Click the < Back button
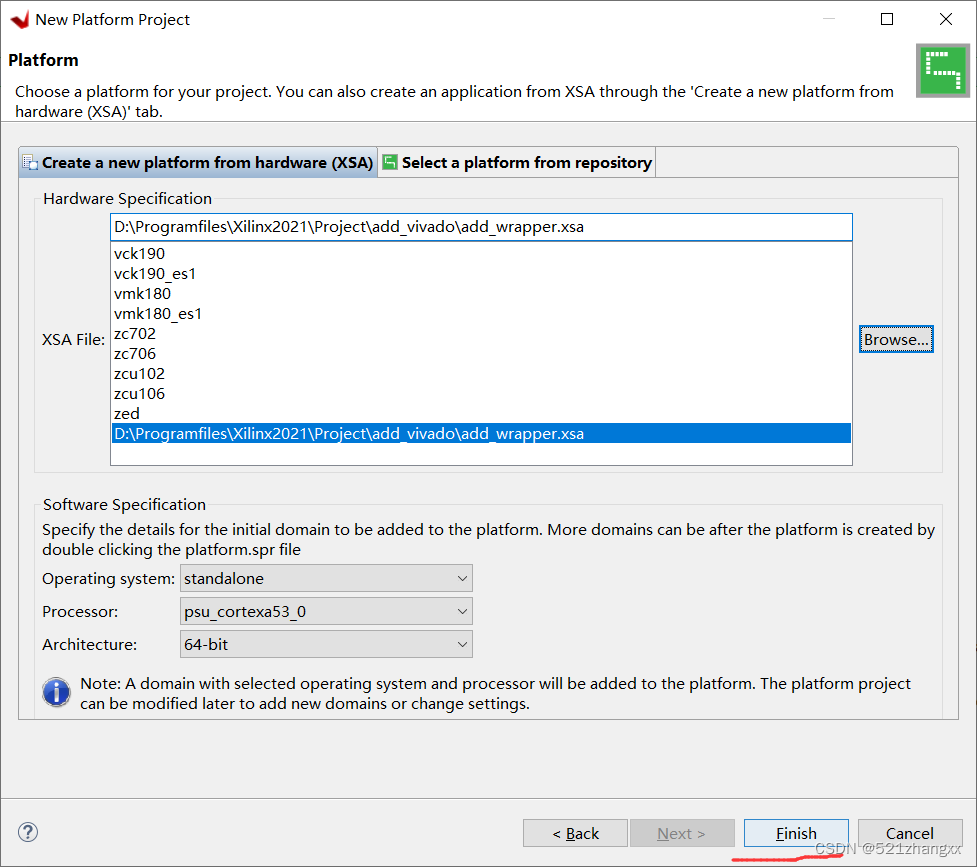 [x=575, y=833]
